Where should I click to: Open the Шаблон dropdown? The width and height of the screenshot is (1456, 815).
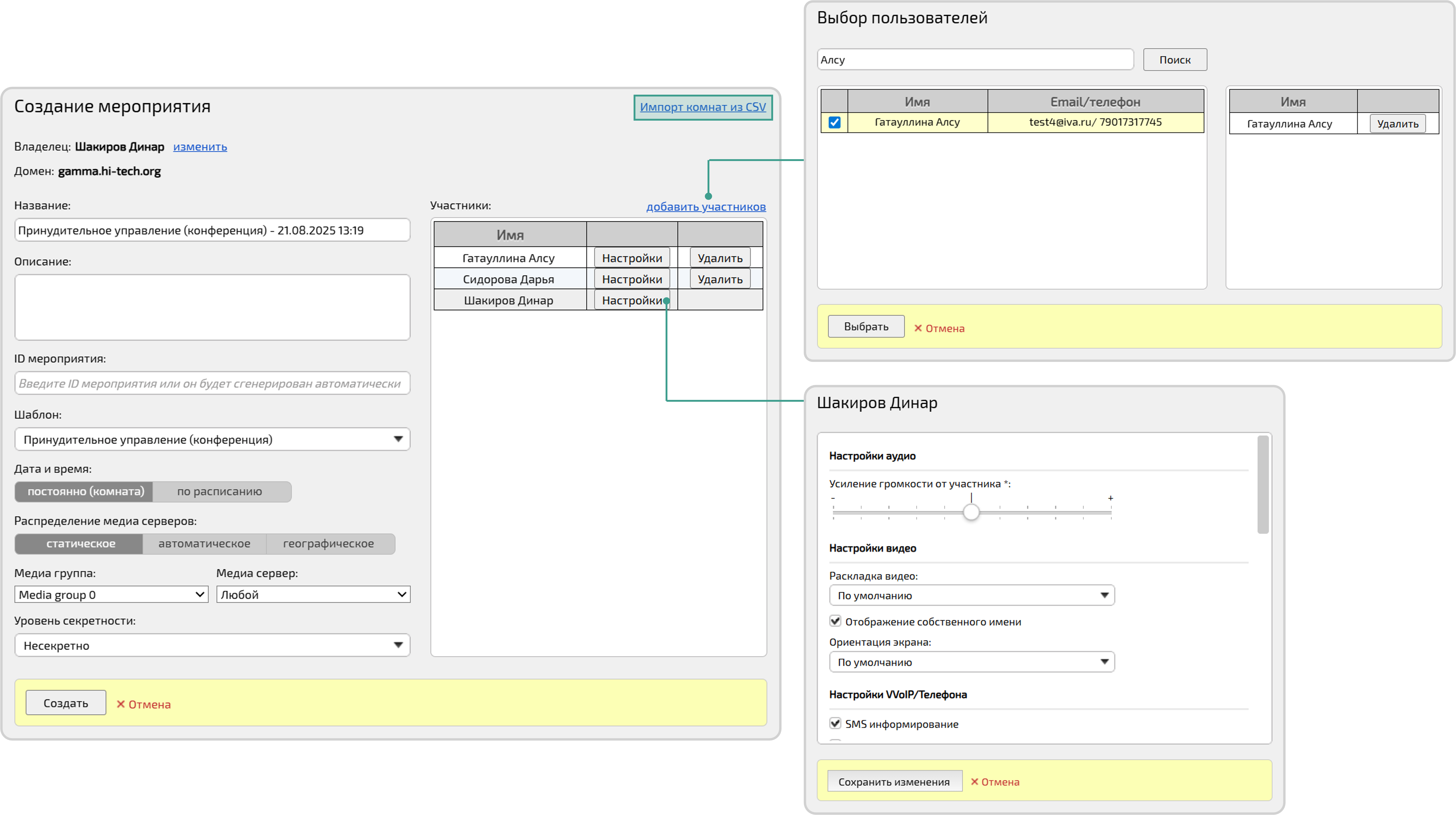tap(212, 439)
